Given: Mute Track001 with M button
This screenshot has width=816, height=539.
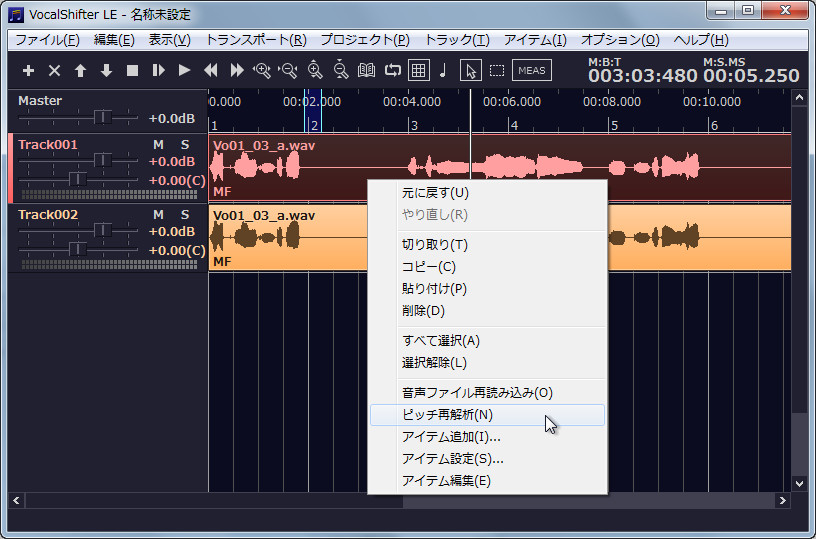Looking at the screenshot, I should (158, 145).
